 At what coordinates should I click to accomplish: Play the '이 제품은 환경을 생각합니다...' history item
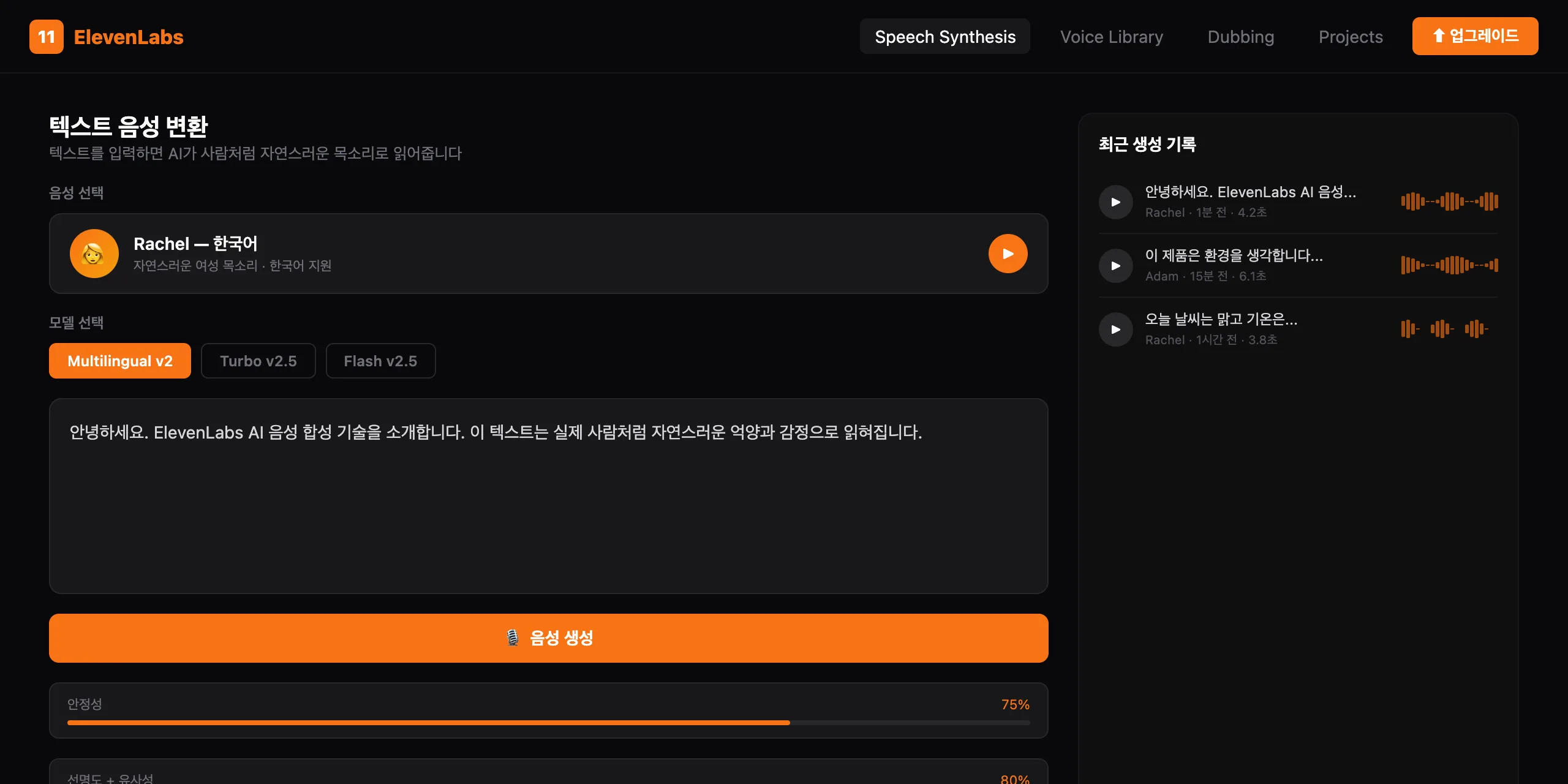(1115, 266)
